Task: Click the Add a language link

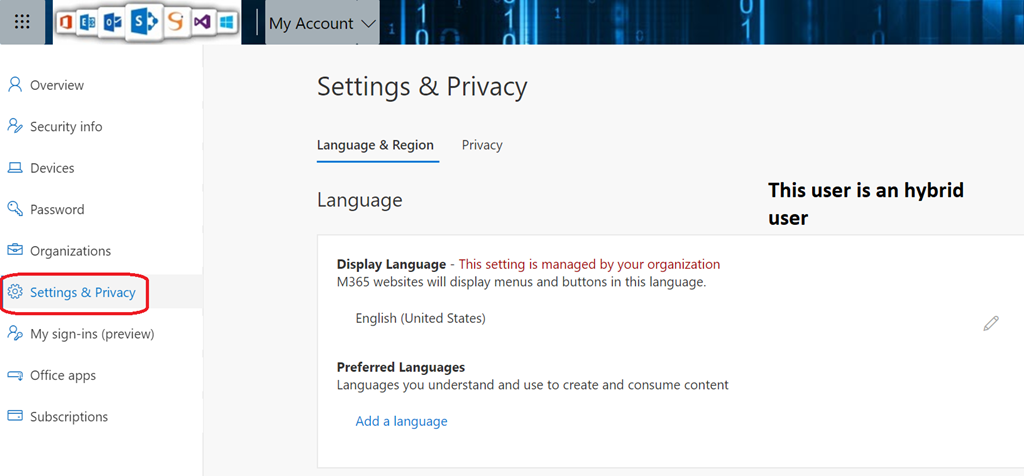Action: click(x=401, y=421)
